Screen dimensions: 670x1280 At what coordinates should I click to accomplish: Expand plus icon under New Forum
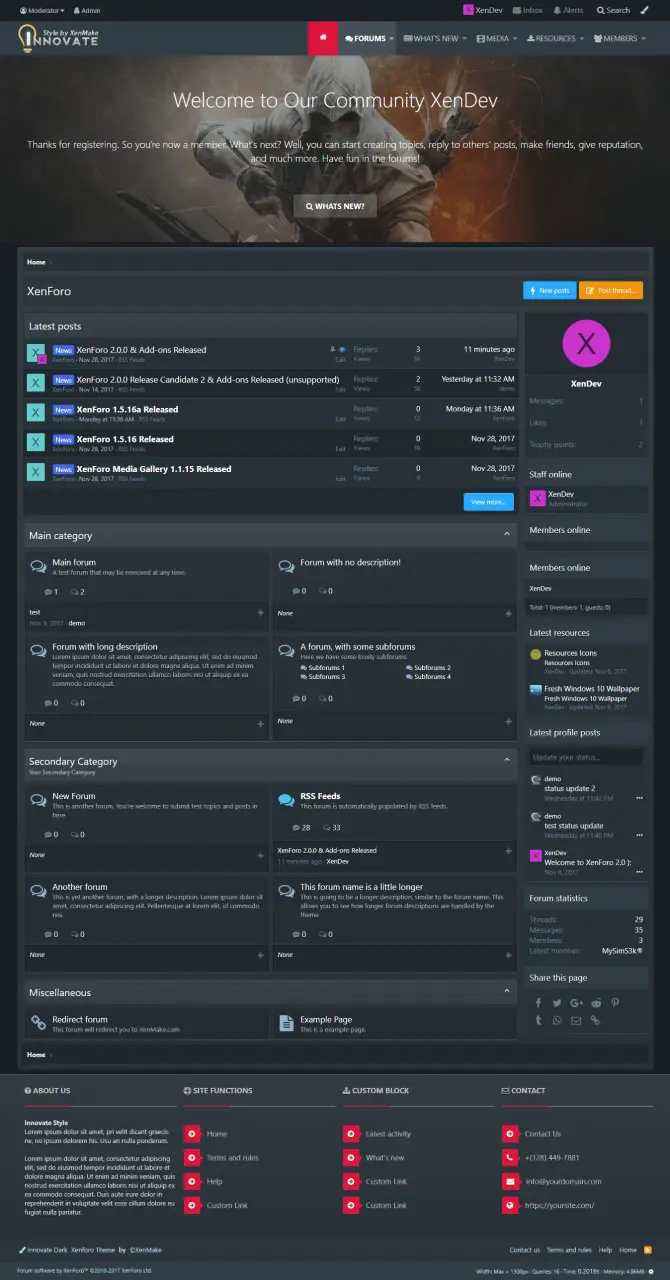[x=260, y=856]
